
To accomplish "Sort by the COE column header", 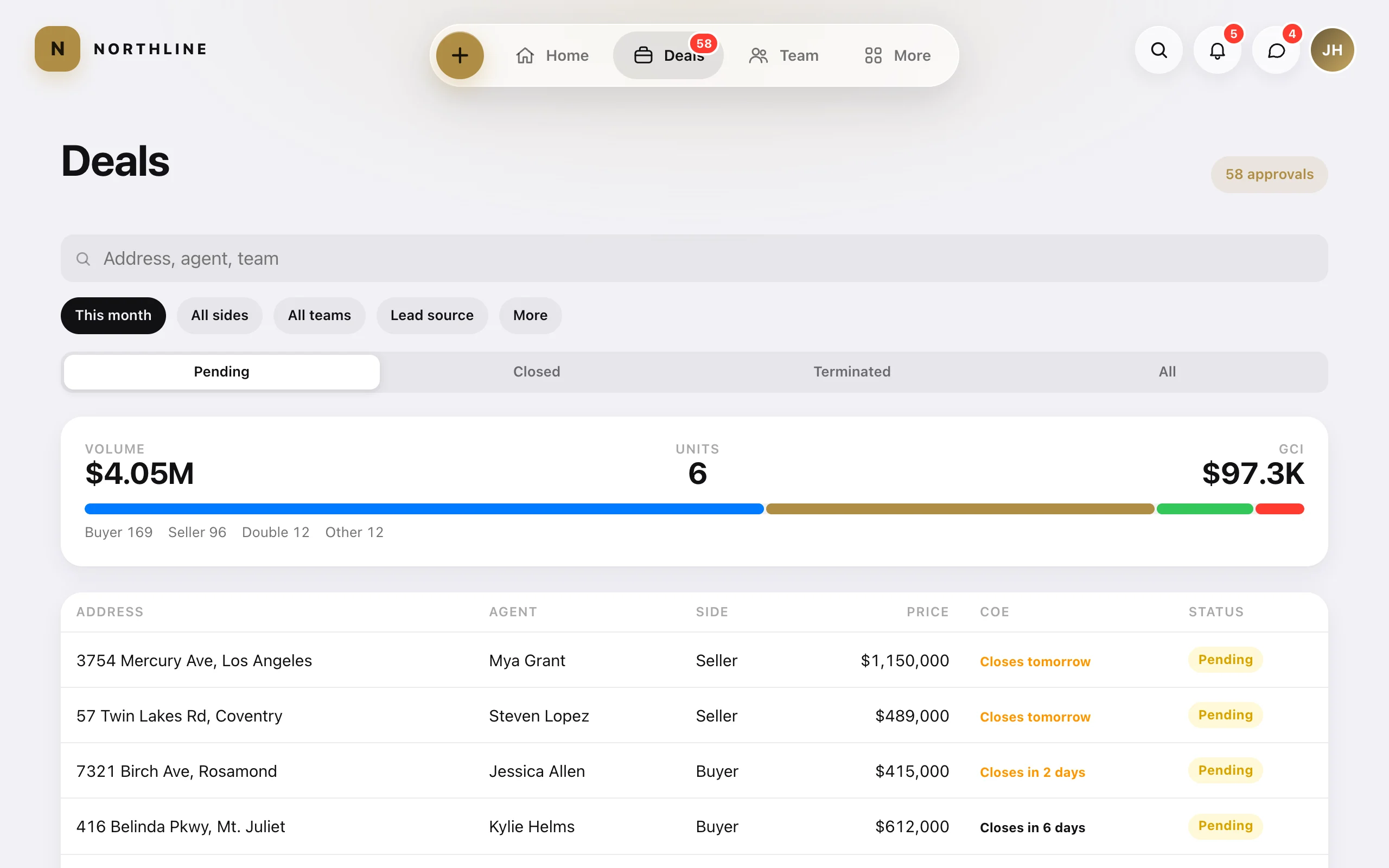I will tap(994, 612).
